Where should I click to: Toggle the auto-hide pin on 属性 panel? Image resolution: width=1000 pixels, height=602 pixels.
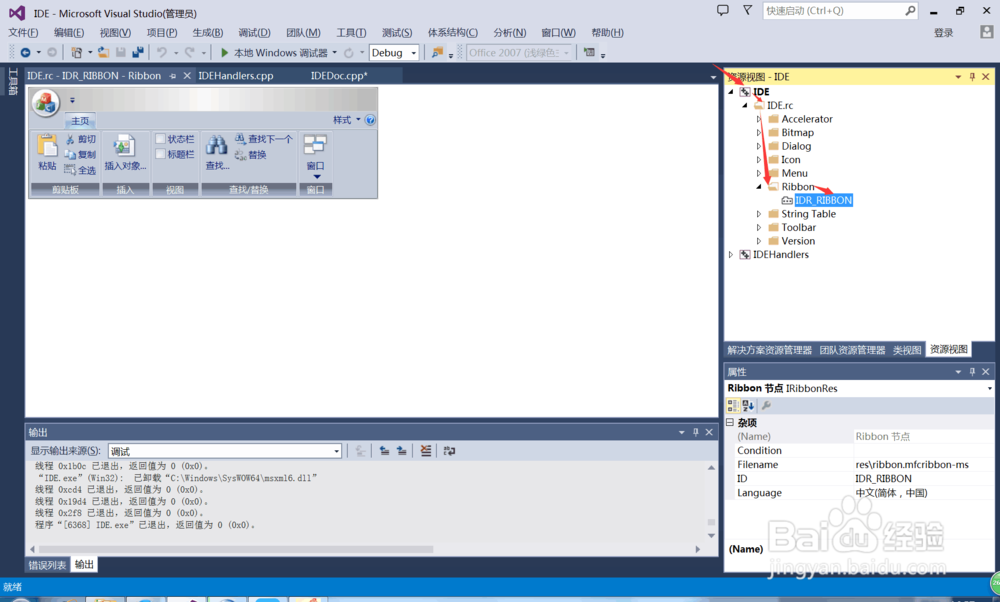(971, 372)
